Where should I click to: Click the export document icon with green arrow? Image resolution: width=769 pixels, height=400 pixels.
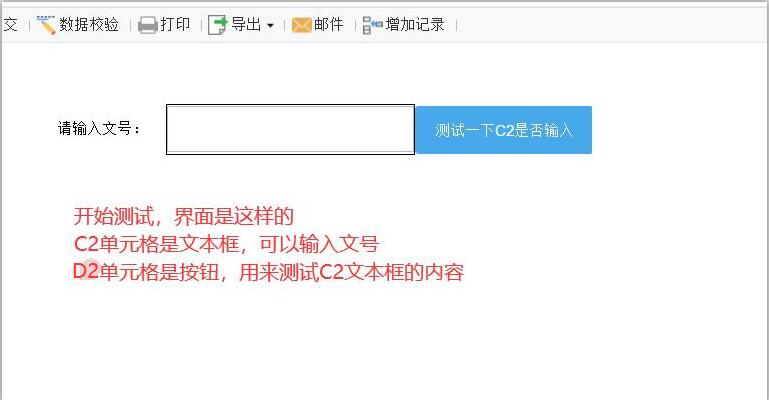click(218, 25)
